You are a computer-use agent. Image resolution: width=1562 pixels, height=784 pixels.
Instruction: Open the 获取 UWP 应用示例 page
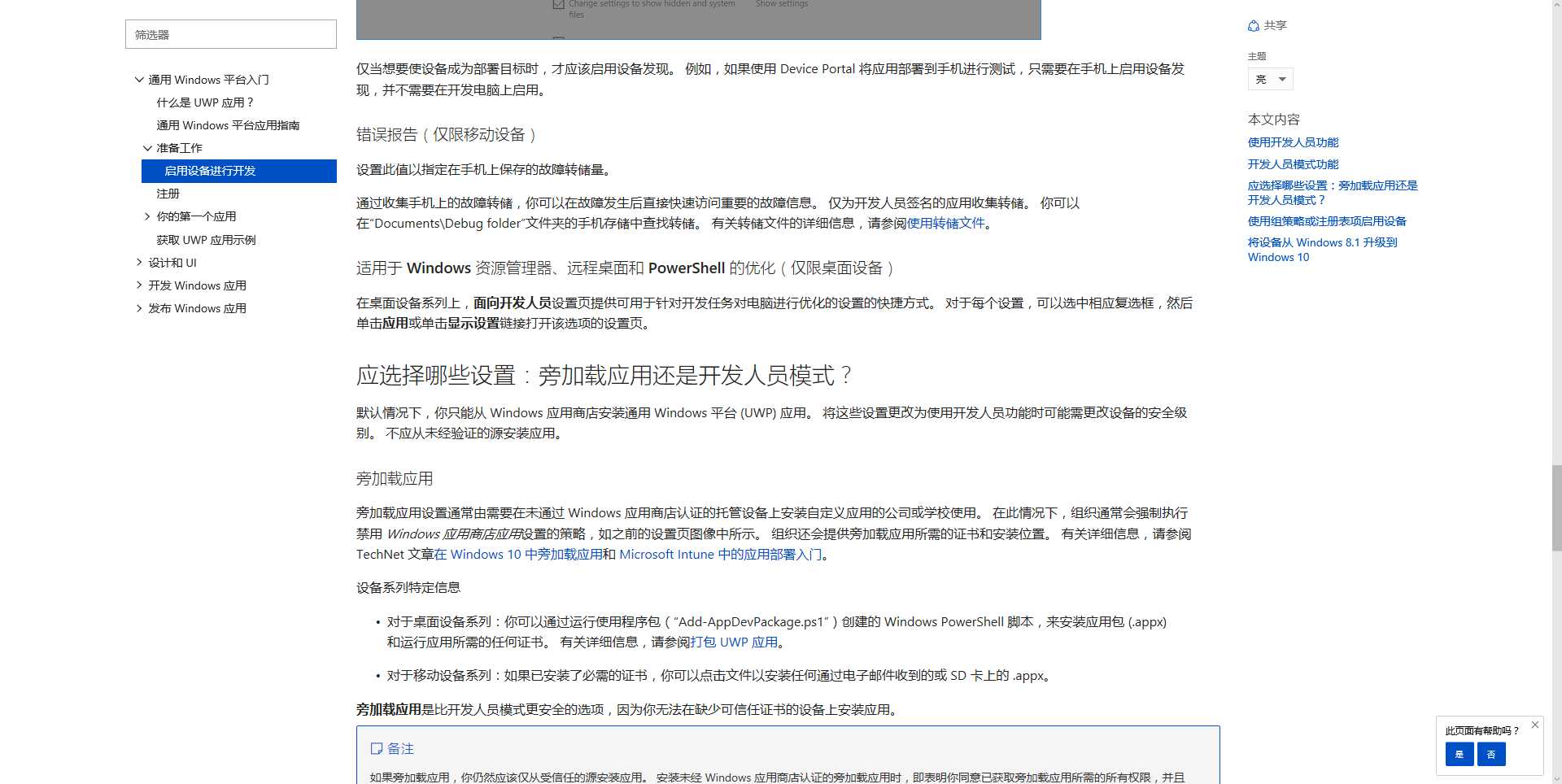[x=206, y=239]
